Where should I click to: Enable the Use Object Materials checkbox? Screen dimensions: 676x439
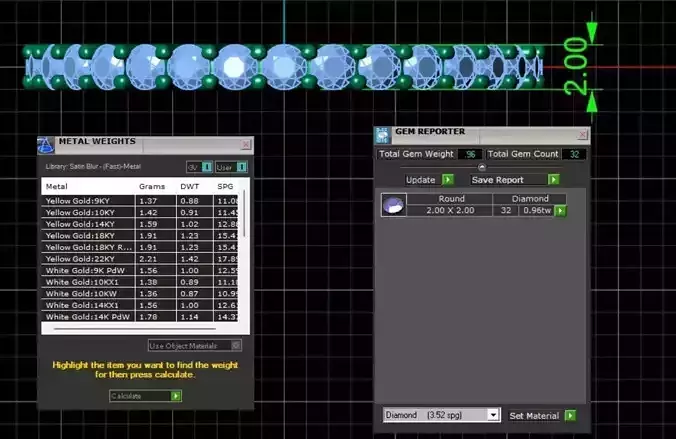tap(236, 345)
